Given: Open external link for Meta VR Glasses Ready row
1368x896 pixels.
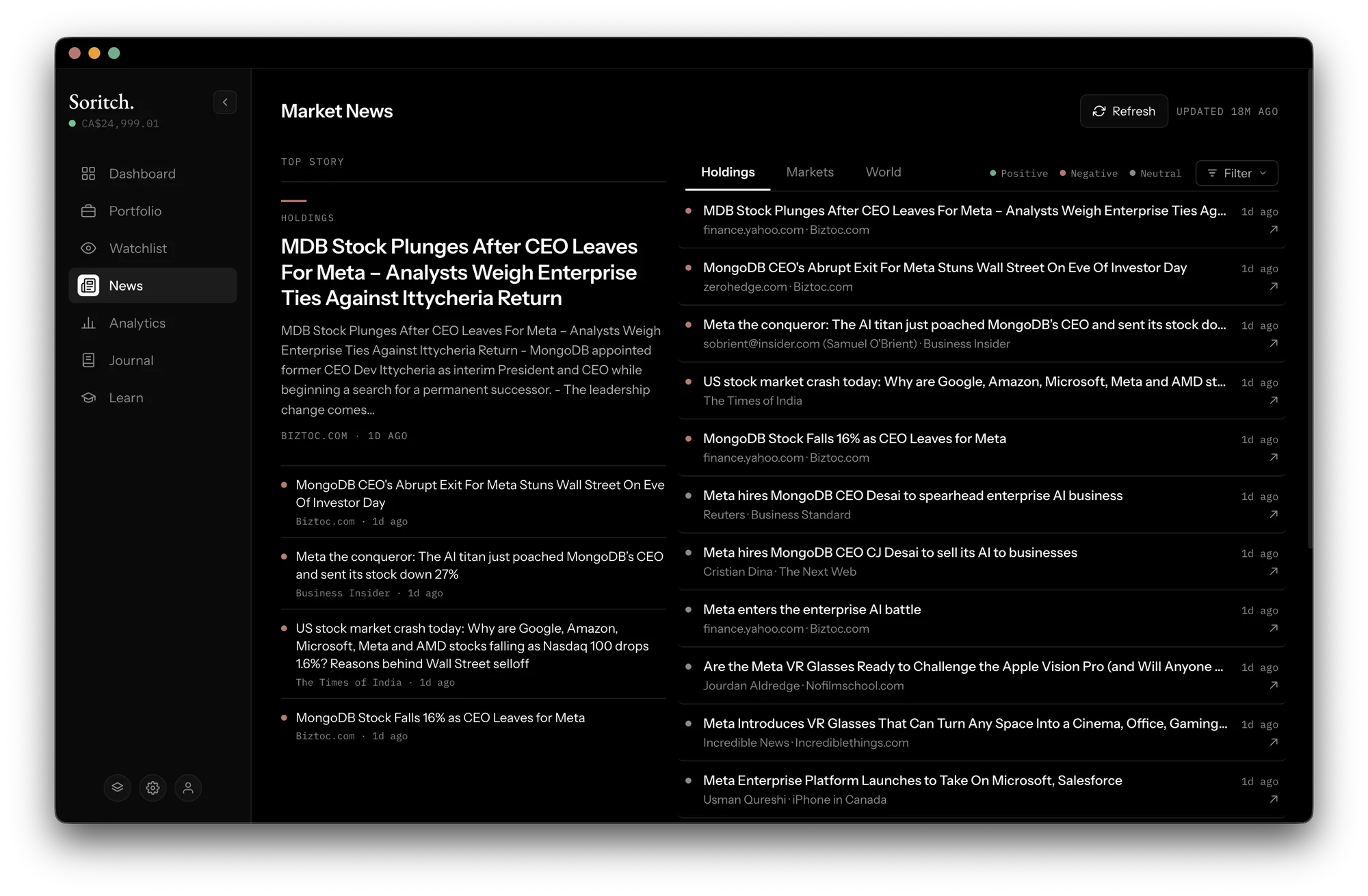Looking at the screenshot, I should (x=1274, y=685).
